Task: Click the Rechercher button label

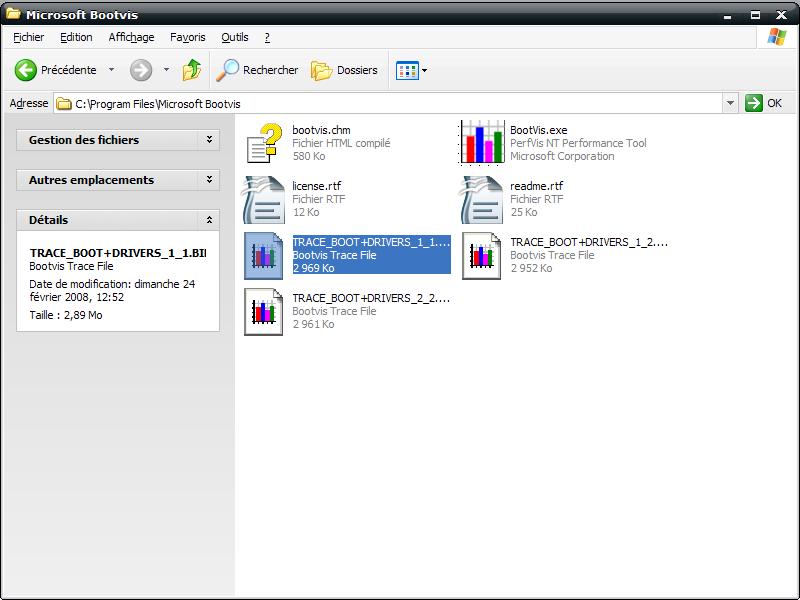Action: pyautogui.click(x=270, y=70)
